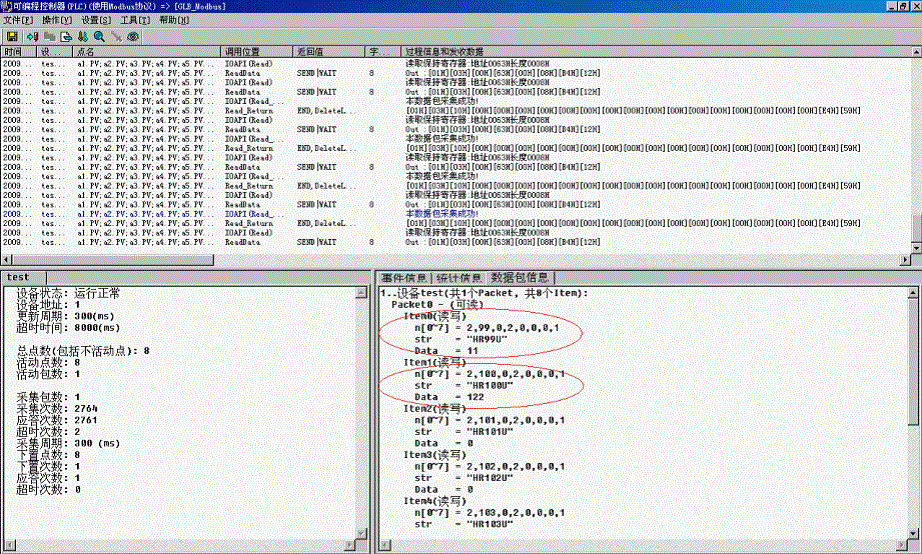Screen dimensions: 922x554
Task: Select the test device tab
Action: click(20, 277)
